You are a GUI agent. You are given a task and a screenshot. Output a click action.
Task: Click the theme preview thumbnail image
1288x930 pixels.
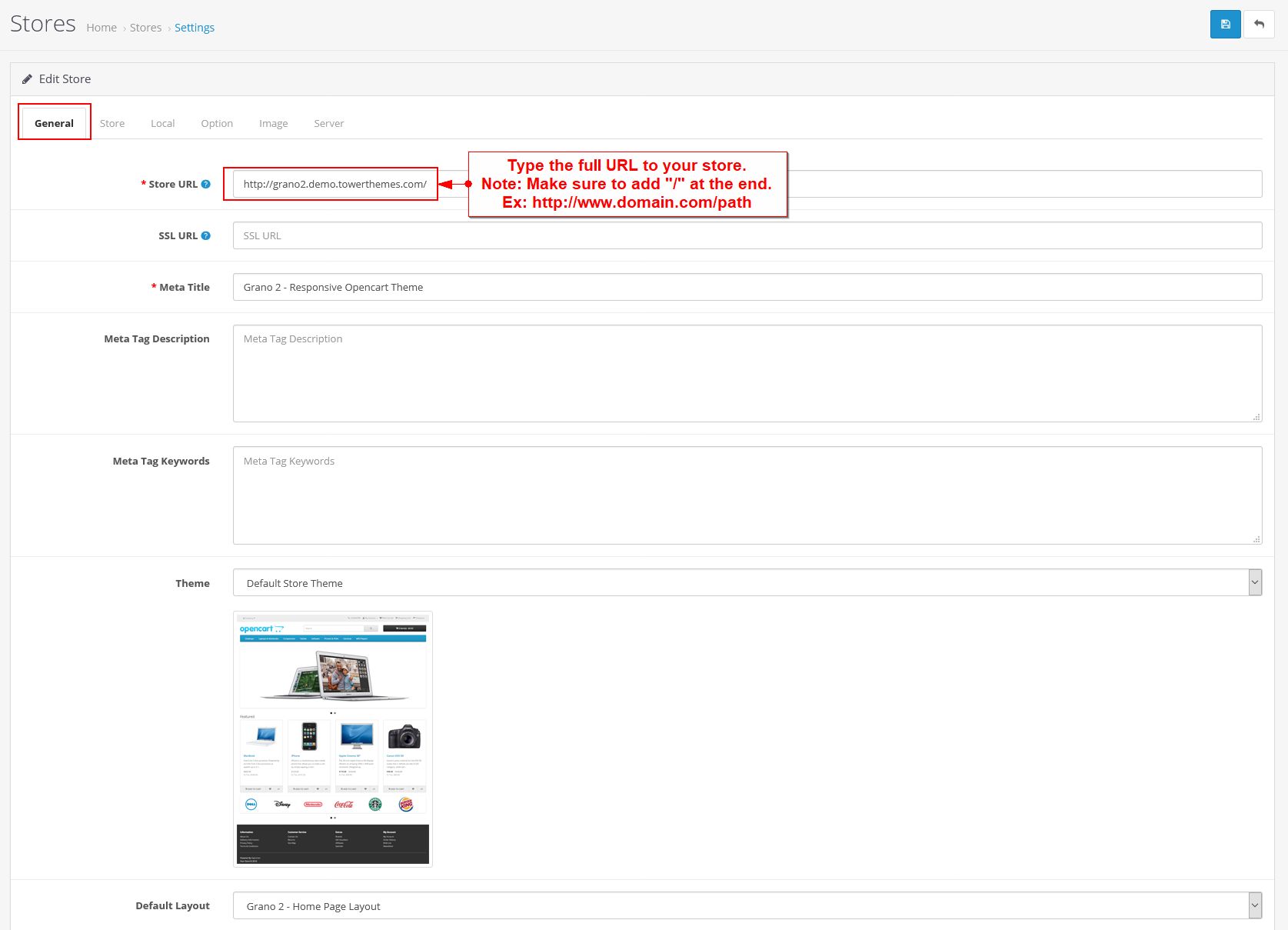point(333,739)
